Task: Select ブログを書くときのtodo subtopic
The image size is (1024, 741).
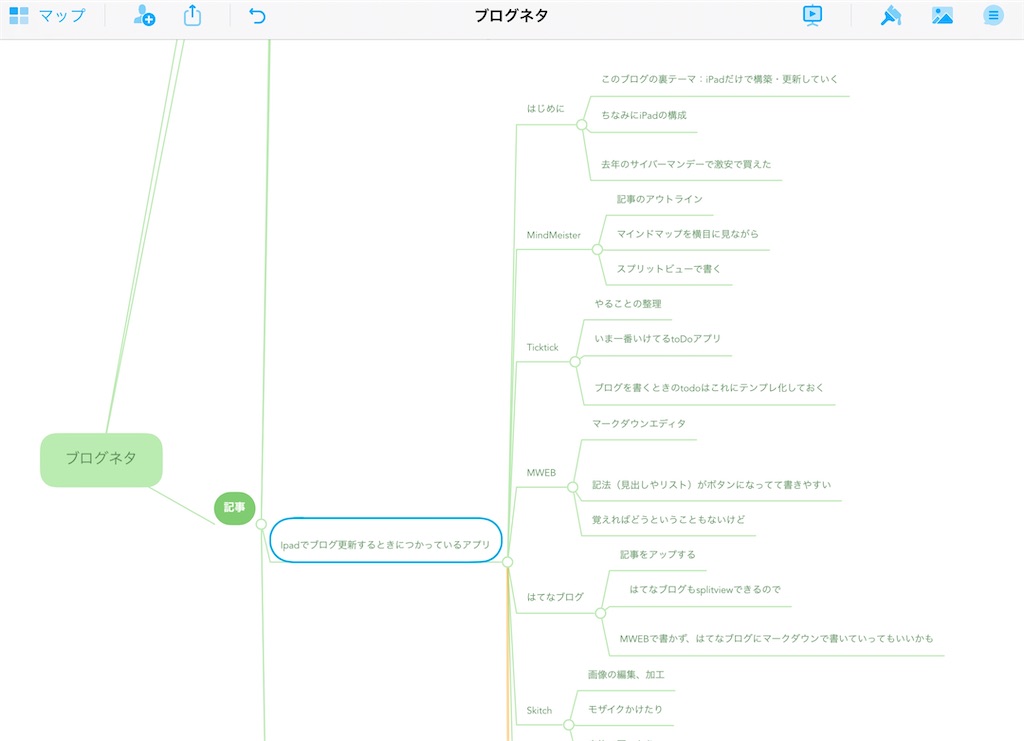Action: (x=709, y=387)
